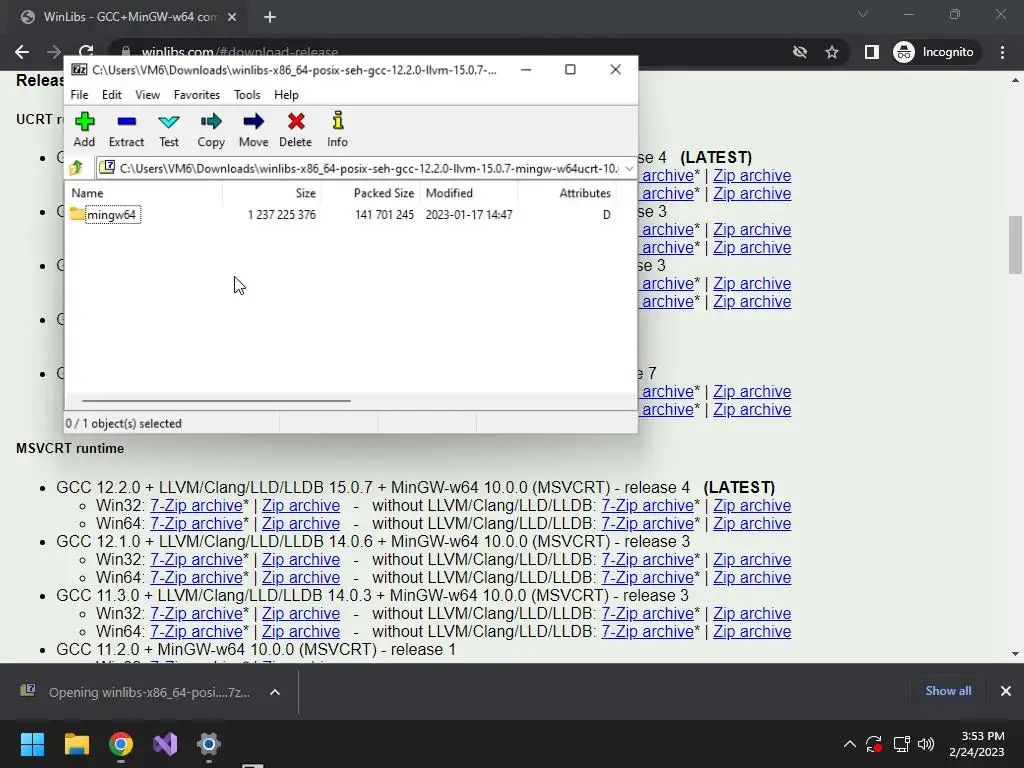Reload the WinLibs page
Image resolution: width=1024 pixels, height=768 pixels.
click(x=86, y=50)
